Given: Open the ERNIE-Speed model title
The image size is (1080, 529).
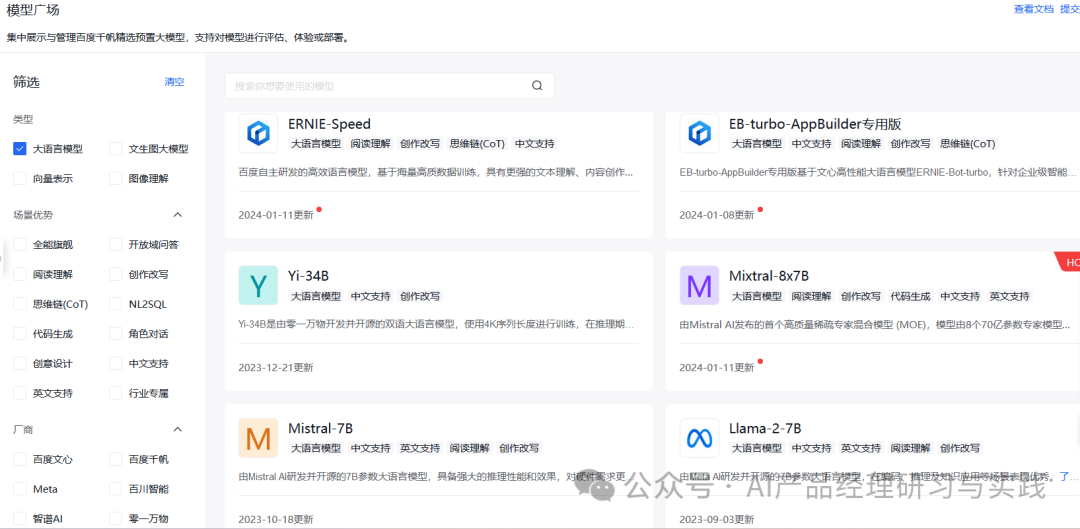Looking at the screenshot, I should (329, 124).
